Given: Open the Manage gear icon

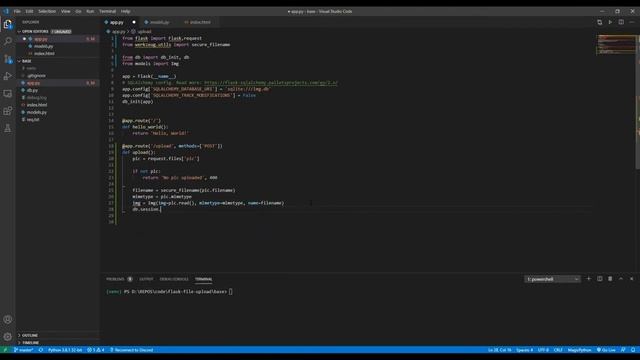Looking at the screenshot, I should click(x=8, y=337).
